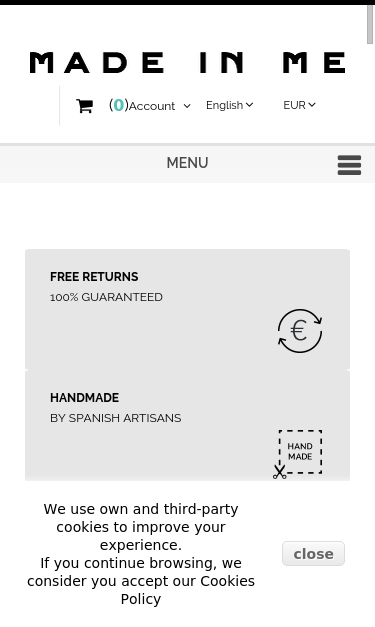This screenshot has width=375, height=627.
Task: Click the FREE RETURNS heading
Action: 94,277
